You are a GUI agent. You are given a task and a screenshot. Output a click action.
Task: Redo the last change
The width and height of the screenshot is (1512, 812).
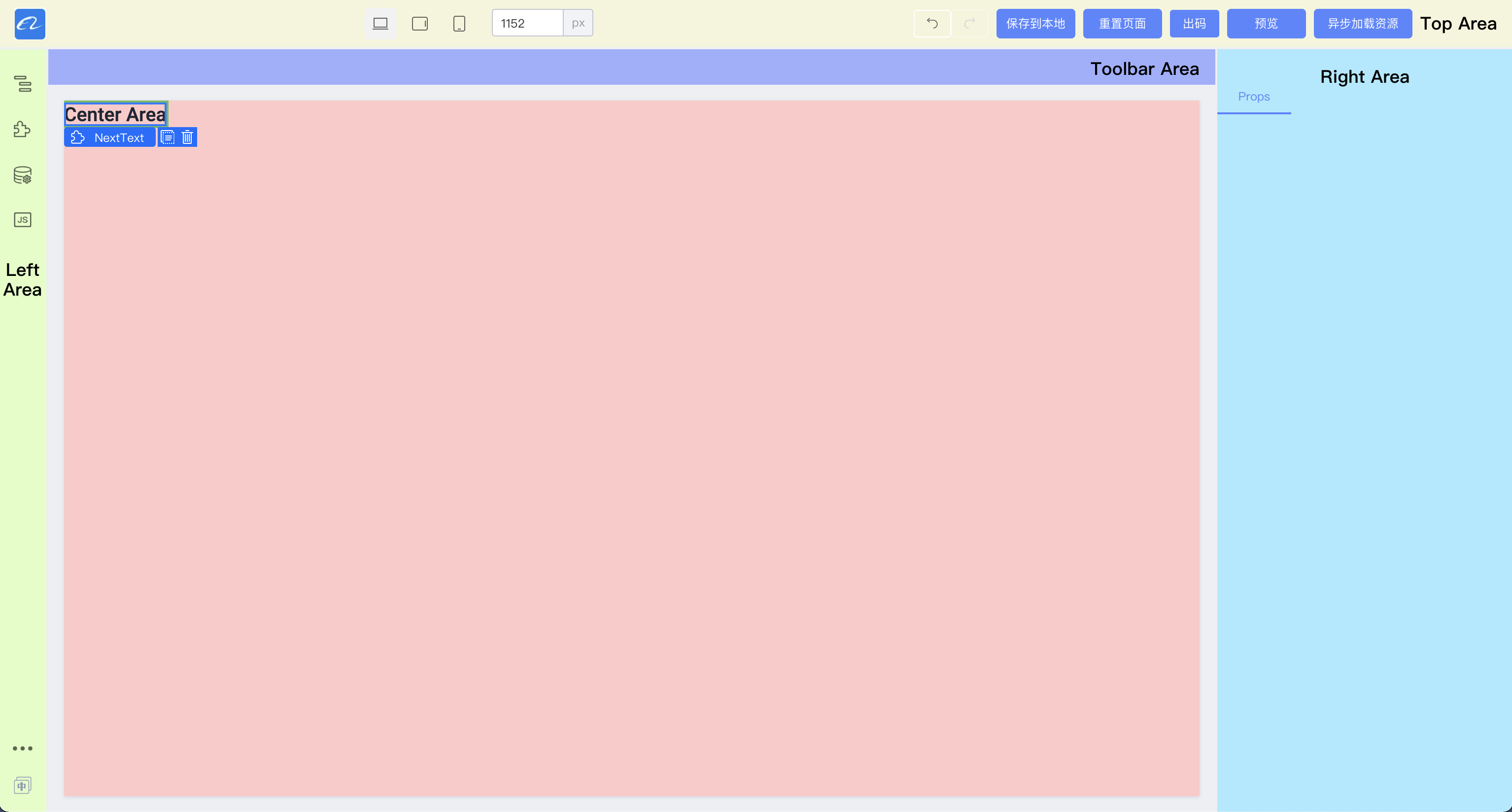pos(969,24)
